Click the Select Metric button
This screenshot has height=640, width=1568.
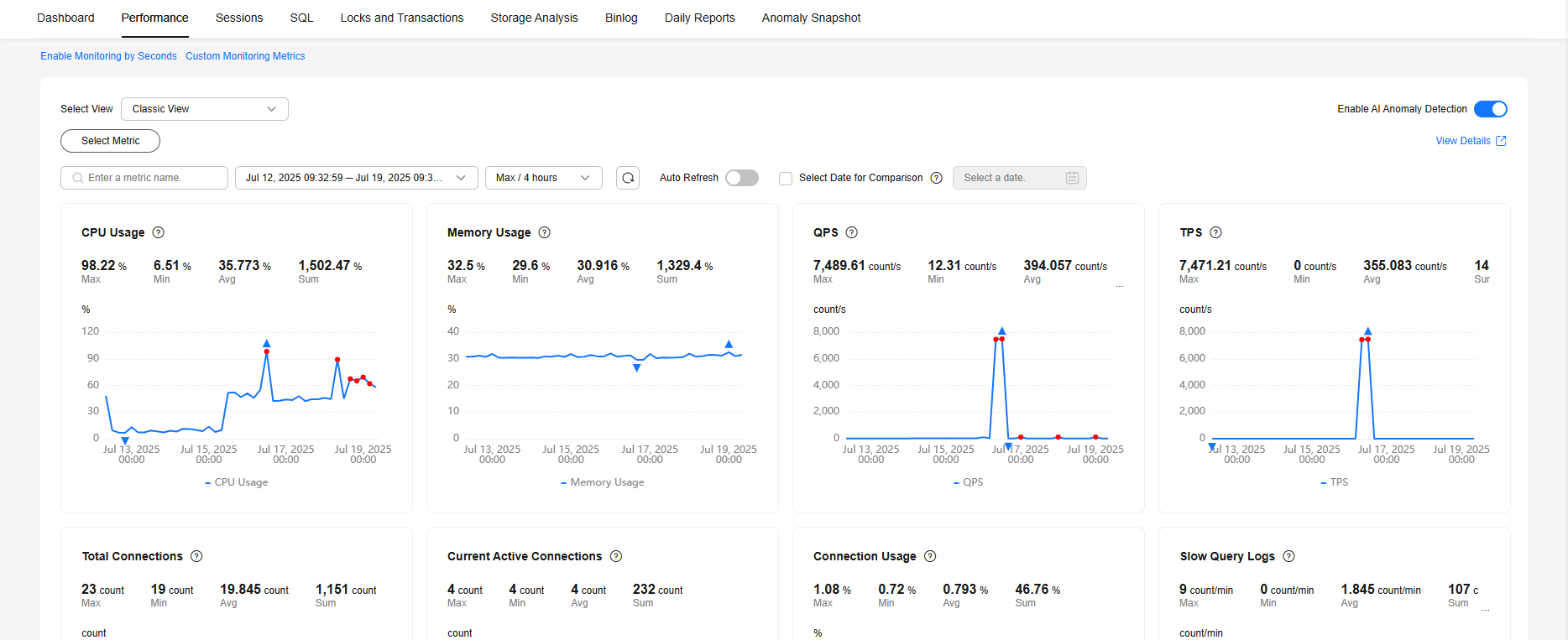110,141
